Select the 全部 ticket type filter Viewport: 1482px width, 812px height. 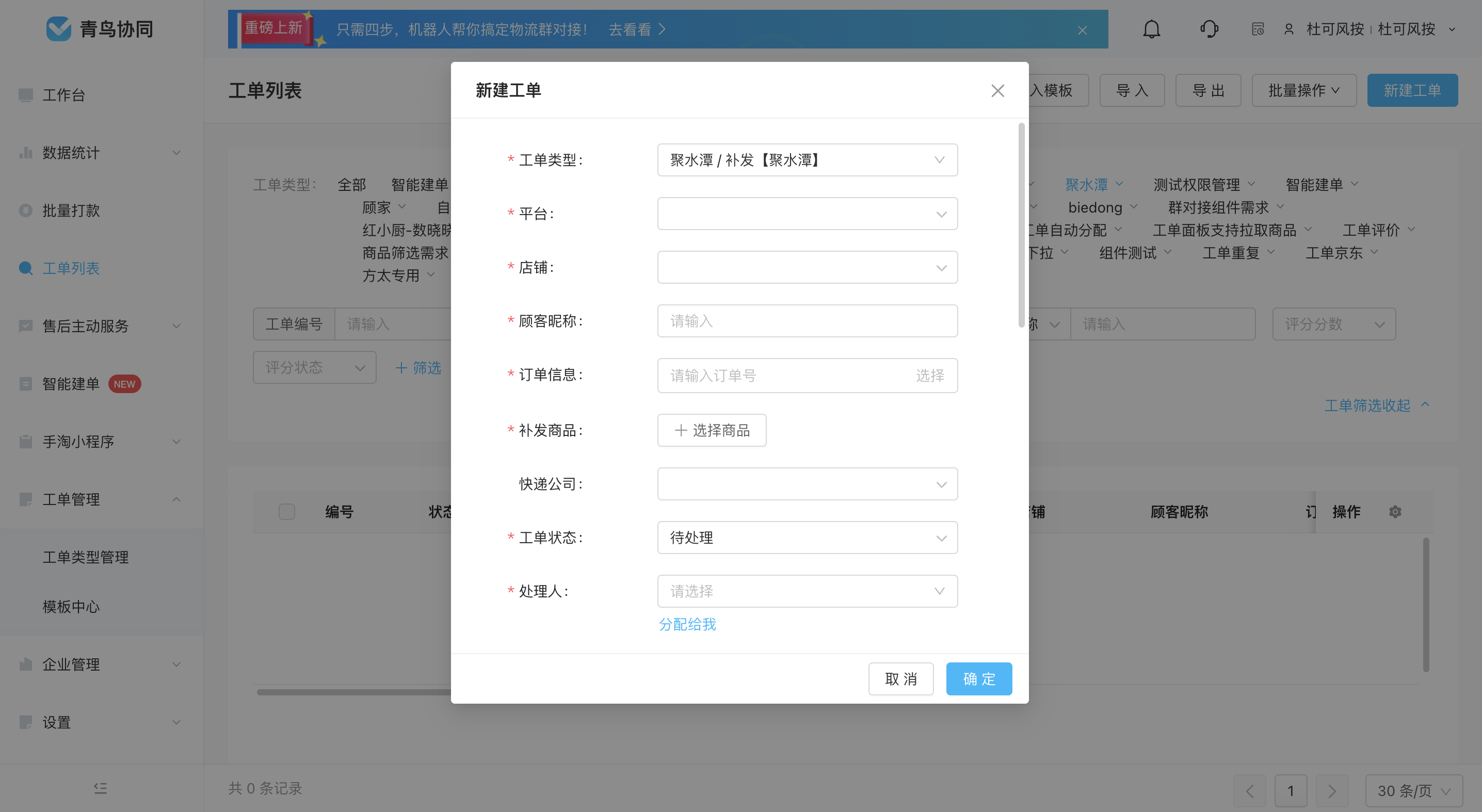coord(351,185)
